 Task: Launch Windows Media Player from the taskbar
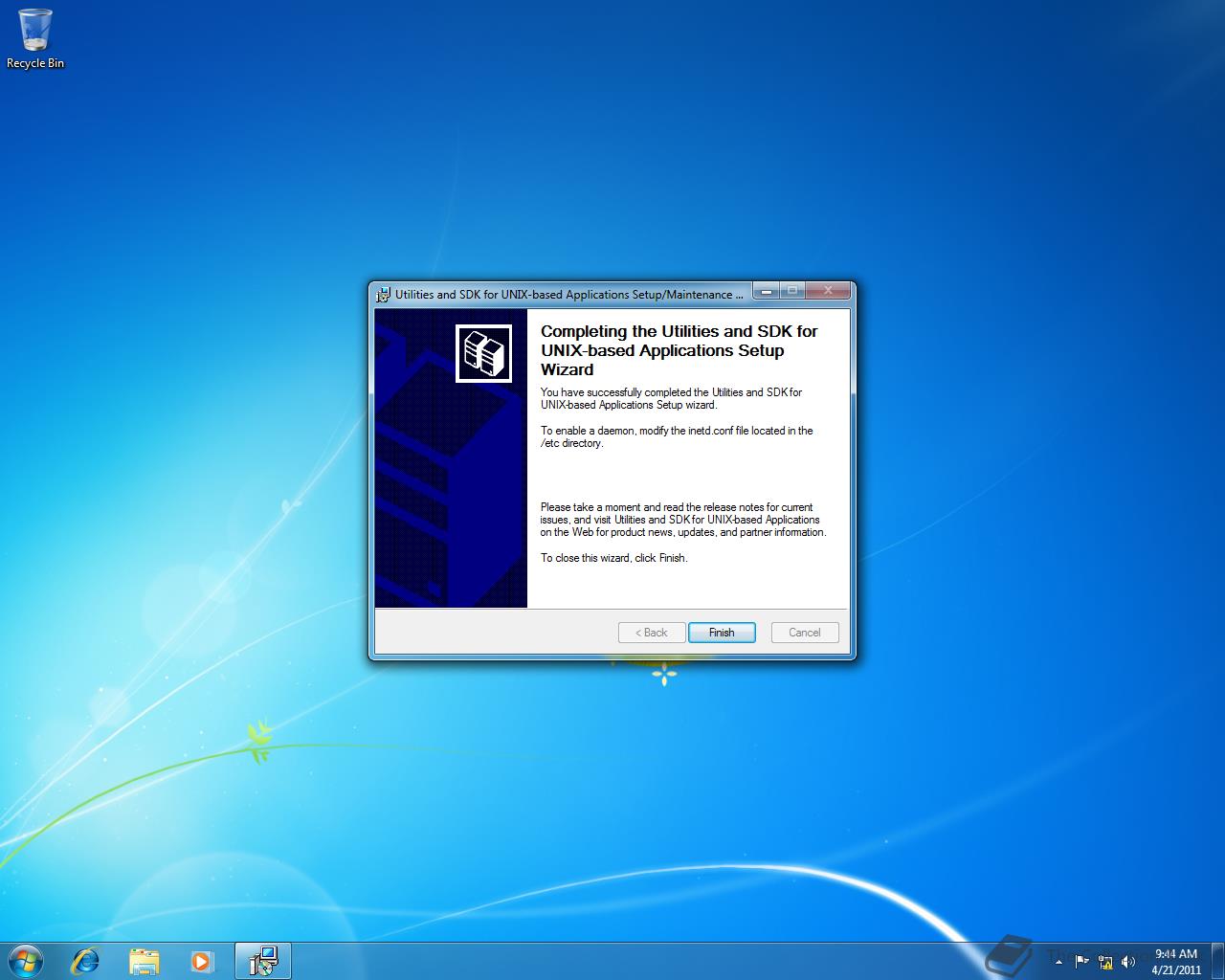coord(202,961)
